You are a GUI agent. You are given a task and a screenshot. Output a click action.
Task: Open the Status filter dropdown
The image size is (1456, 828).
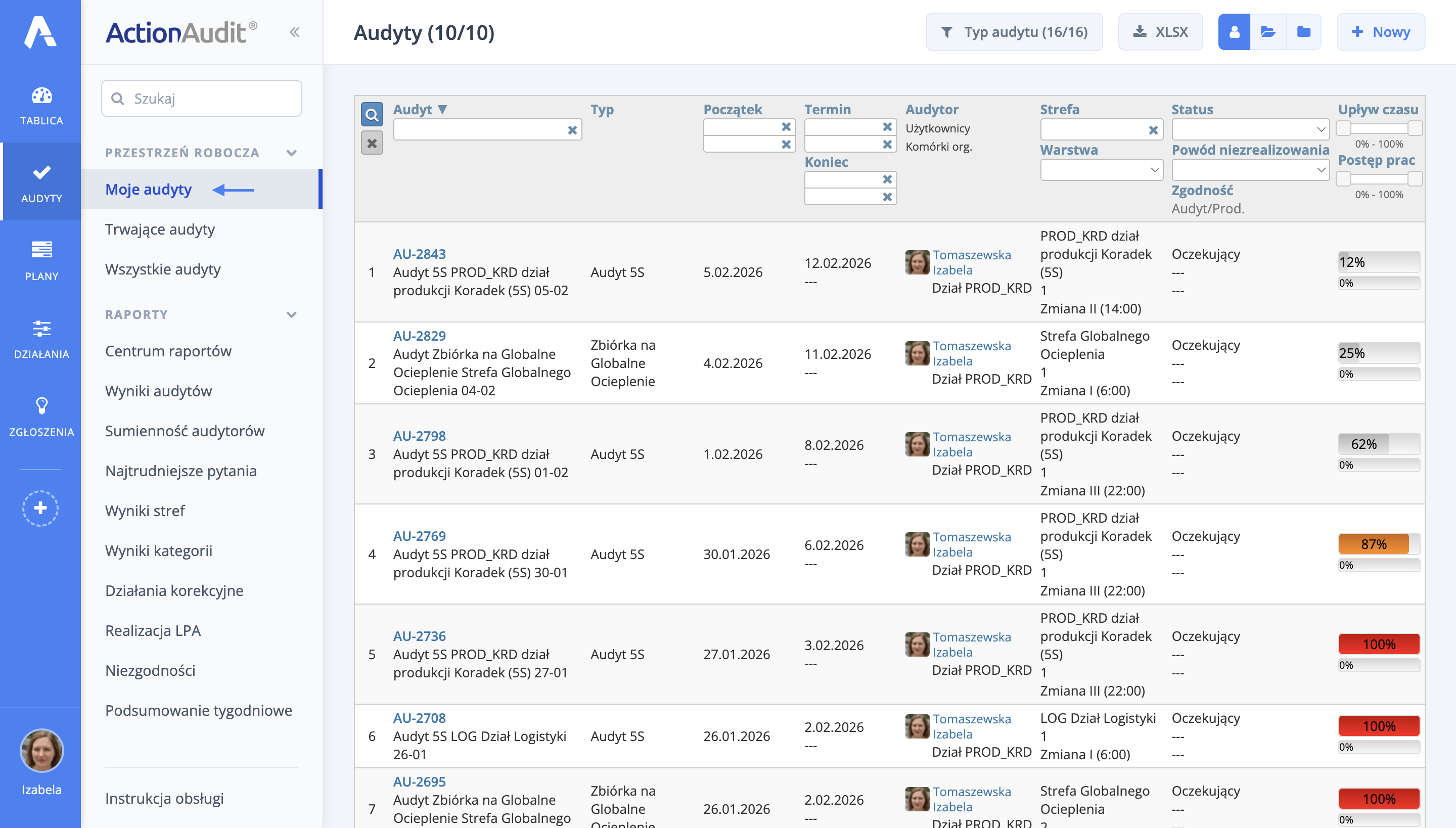pyautogui.click(x=1250, y=129)
